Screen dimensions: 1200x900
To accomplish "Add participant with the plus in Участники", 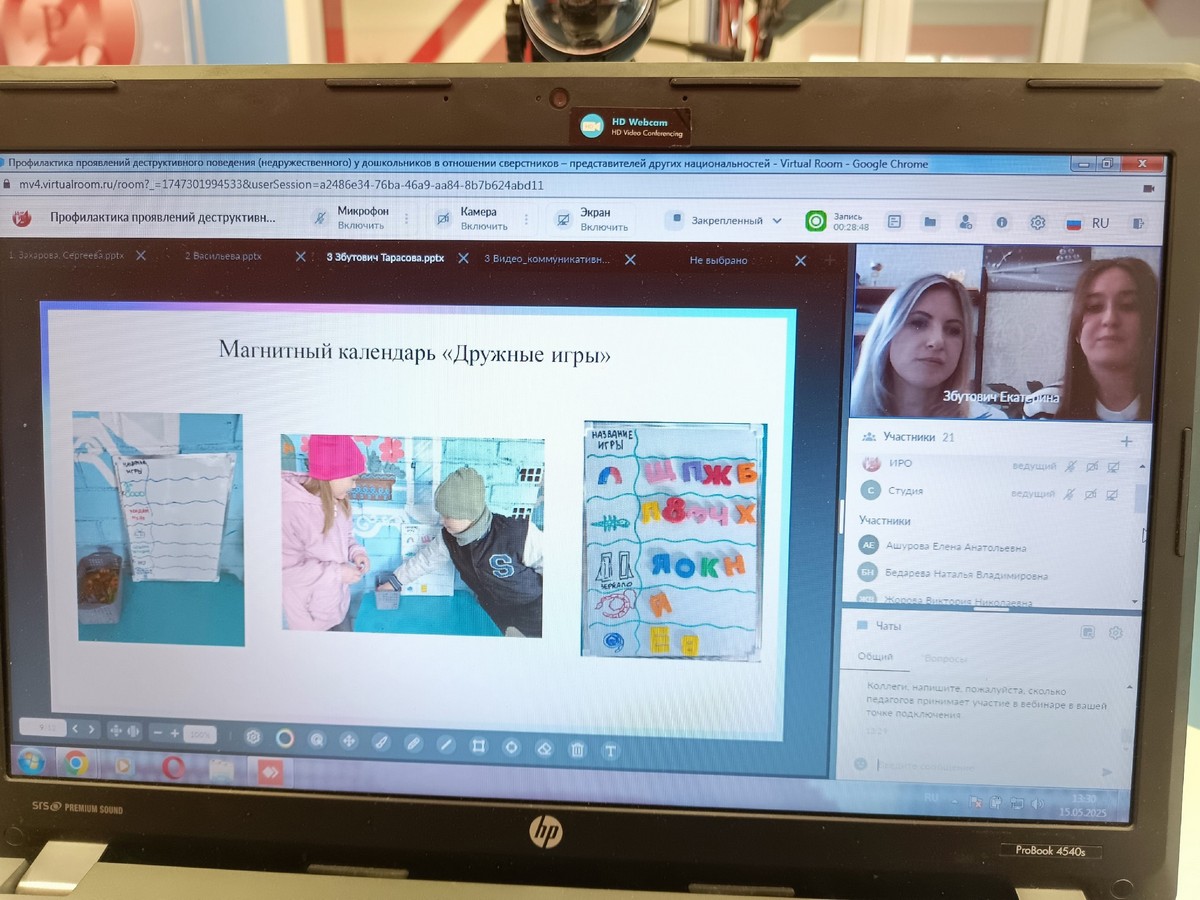I will click(x=1126, y=441).
